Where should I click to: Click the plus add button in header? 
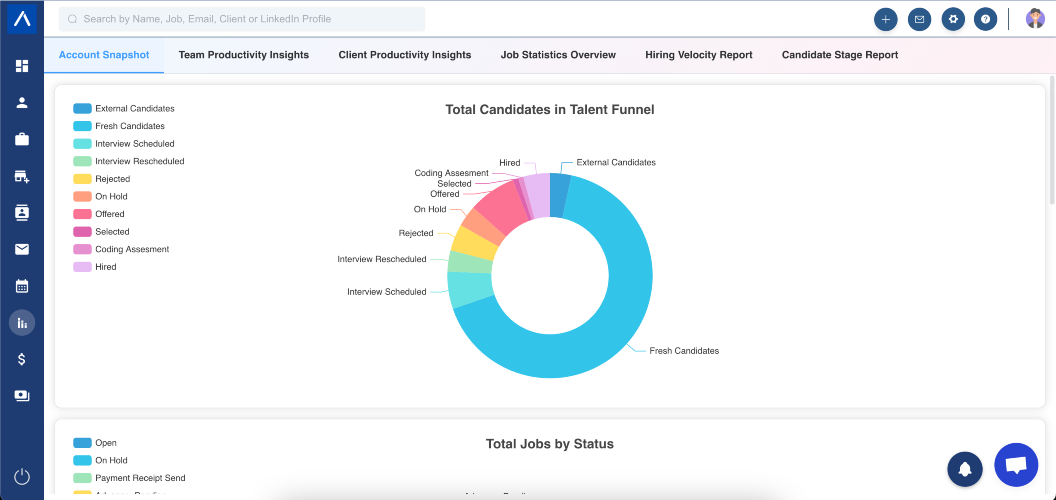pos(886,20)
